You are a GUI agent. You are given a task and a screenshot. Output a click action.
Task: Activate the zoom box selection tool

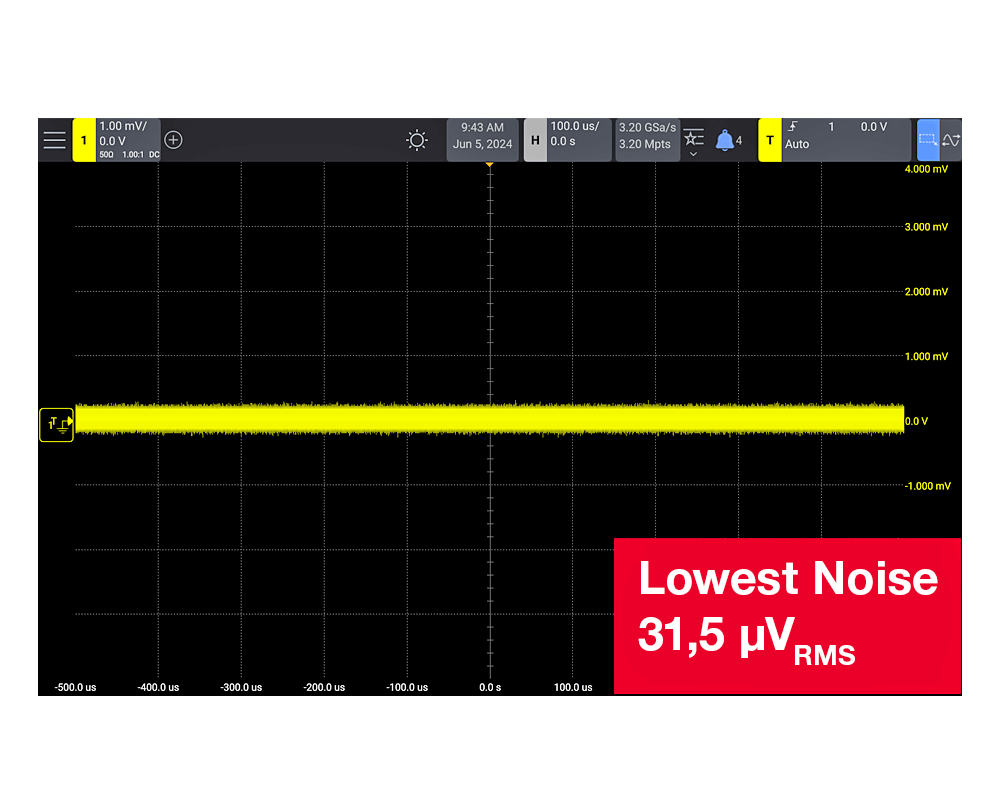(x=928, y=140)
